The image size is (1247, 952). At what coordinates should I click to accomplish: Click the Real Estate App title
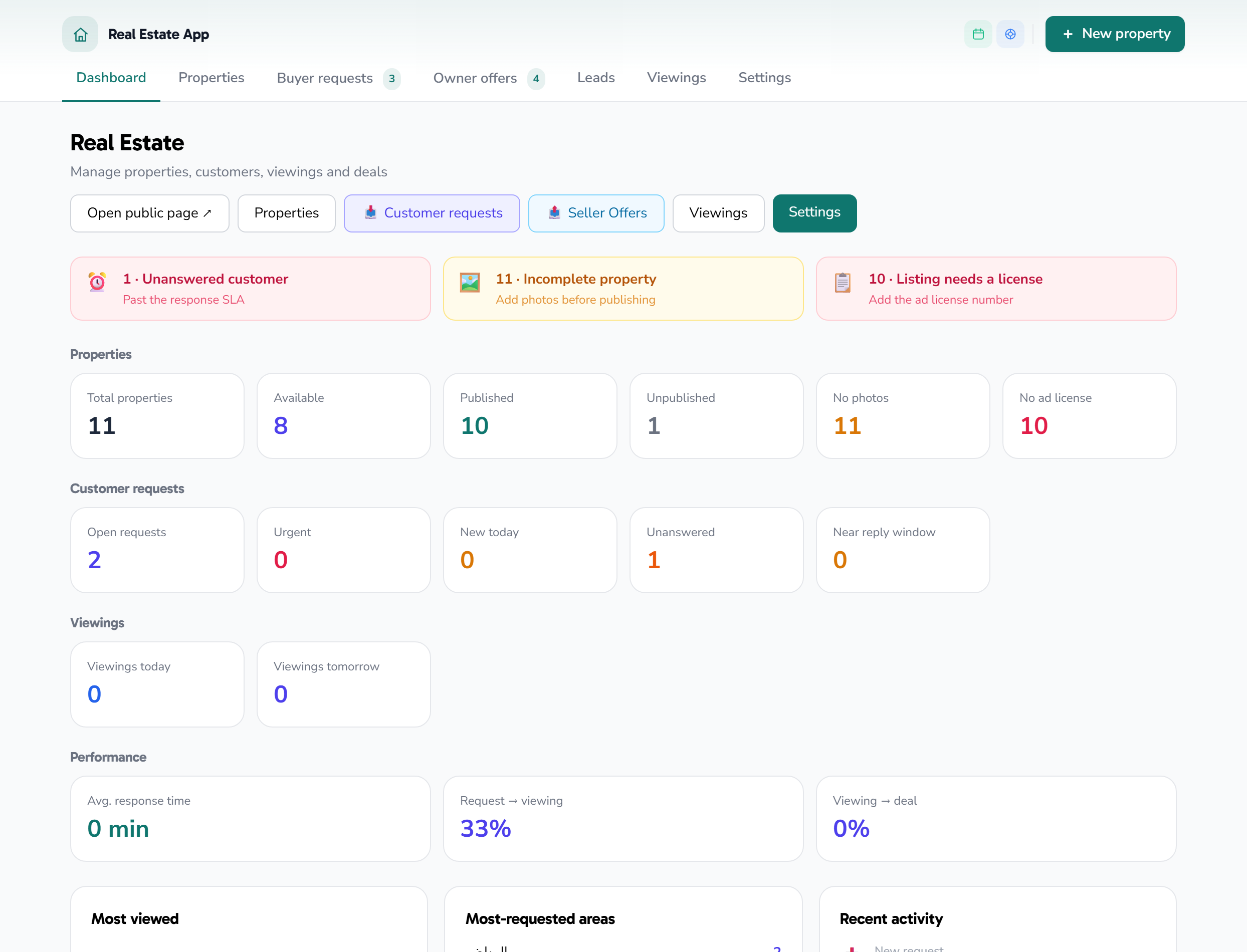click(x=159, y=35)
